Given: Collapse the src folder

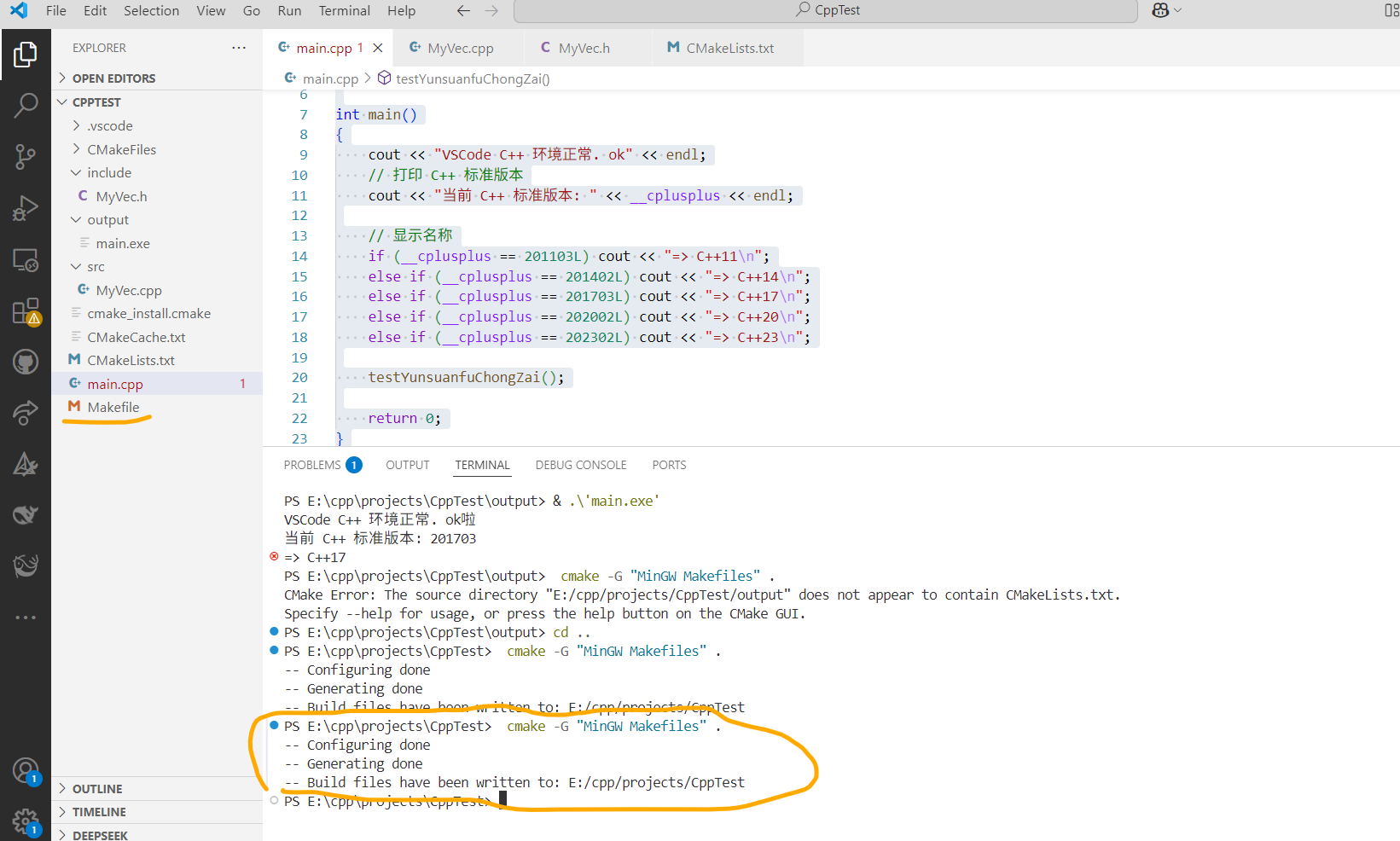Looking at the screenshot, I should (x=157, y=266).
